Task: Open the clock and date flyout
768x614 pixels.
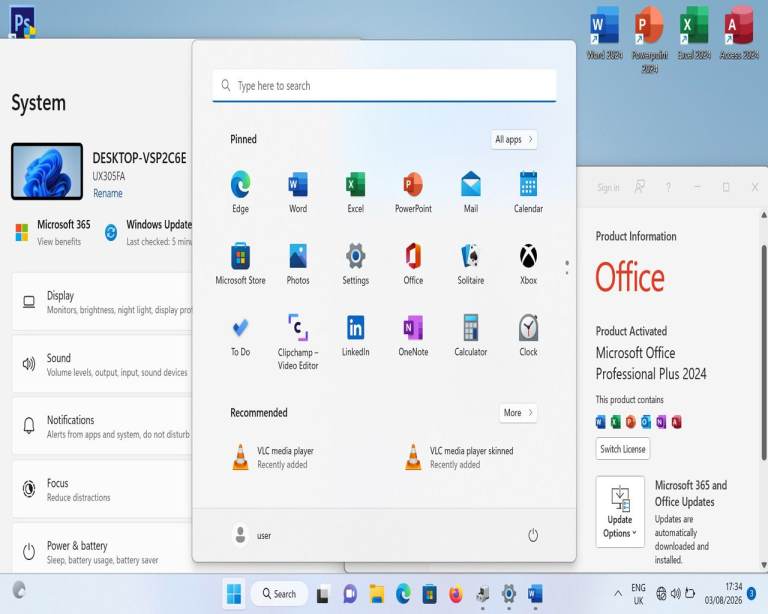Action: [723, 593]
